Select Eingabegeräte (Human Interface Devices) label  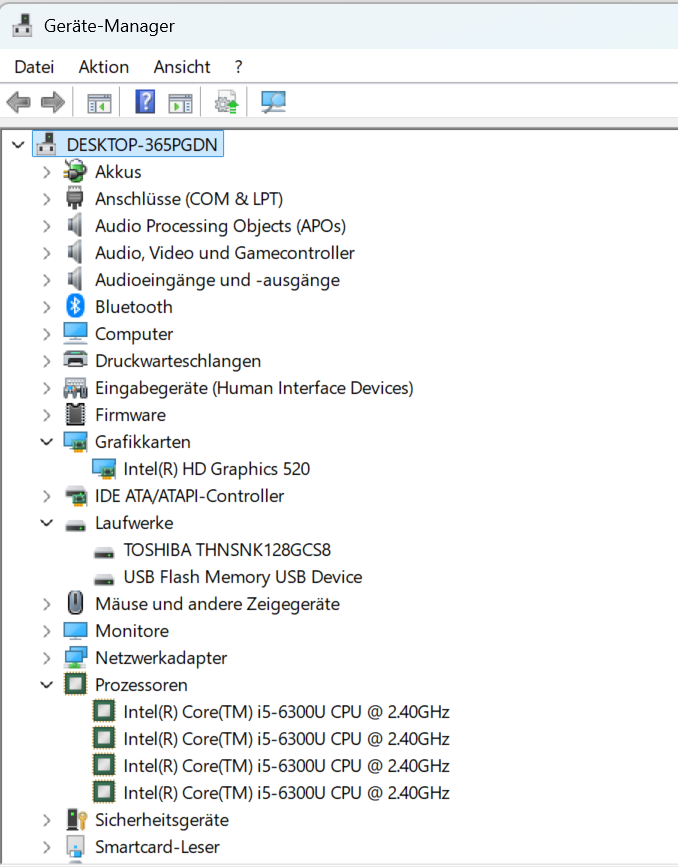pyautogui.click(x=254, y=388)
